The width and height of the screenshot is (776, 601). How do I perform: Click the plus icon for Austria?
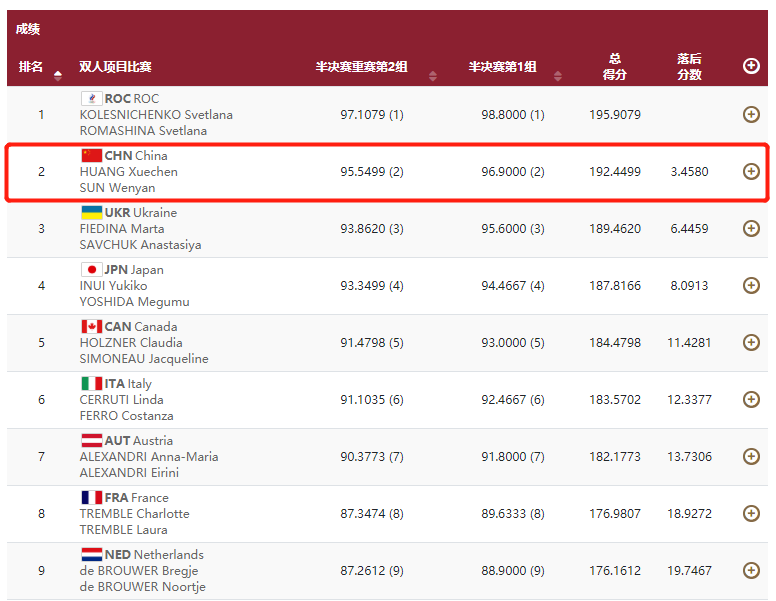point(751,457)
